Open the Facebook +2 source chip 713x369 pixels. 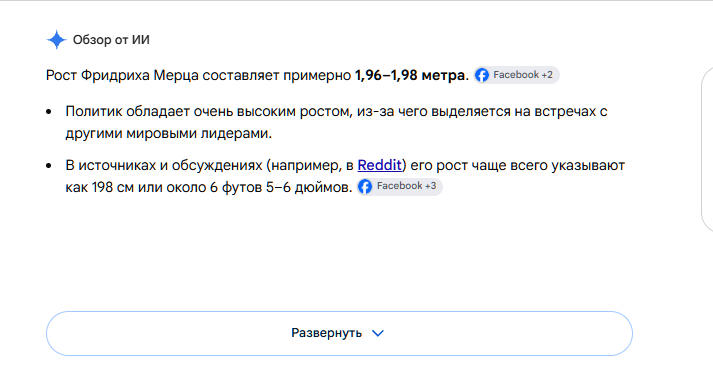517,75
